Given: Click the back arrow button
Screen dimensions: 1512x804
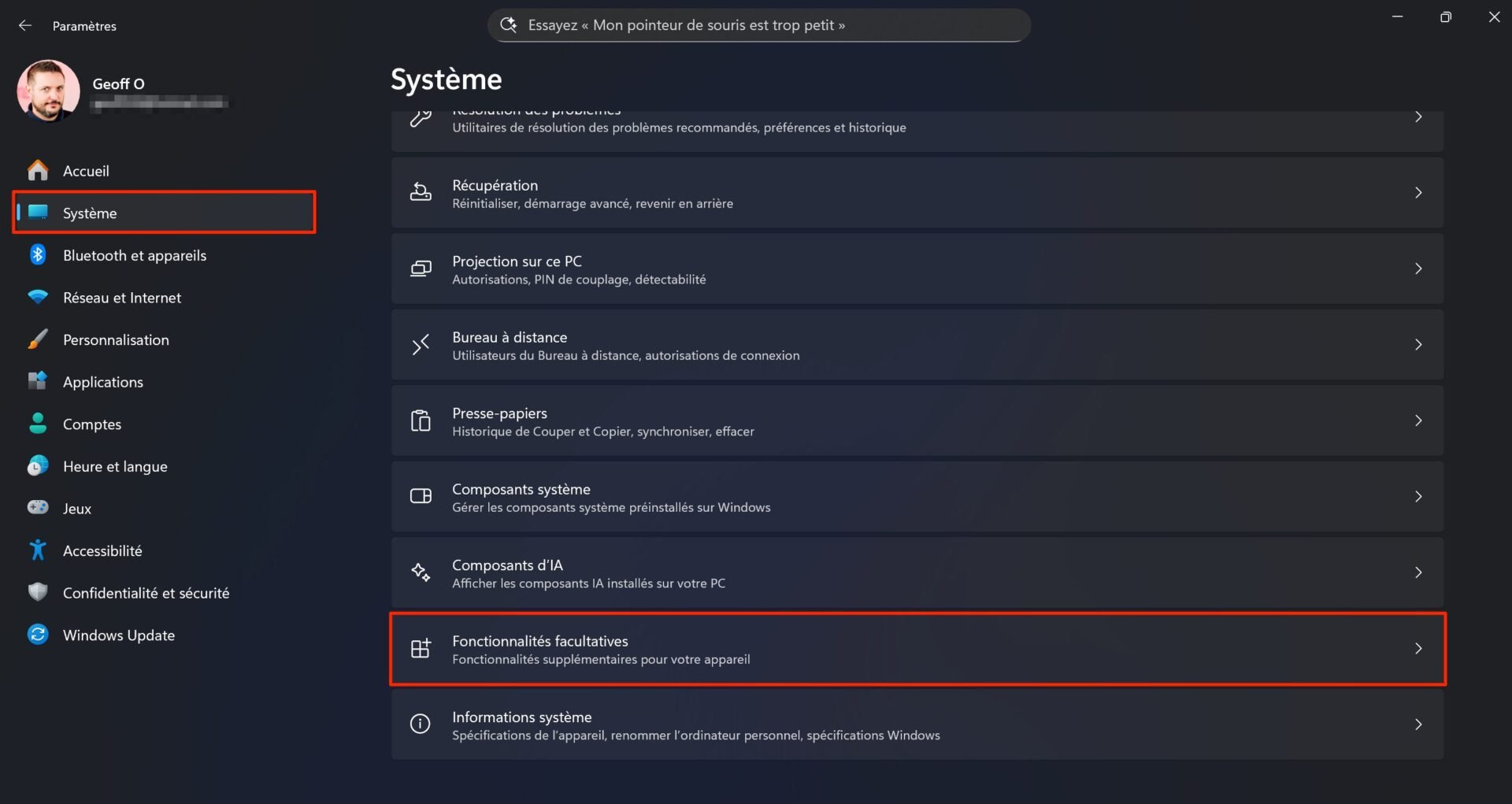Looking at the screenshot, I should click(25, 25).
